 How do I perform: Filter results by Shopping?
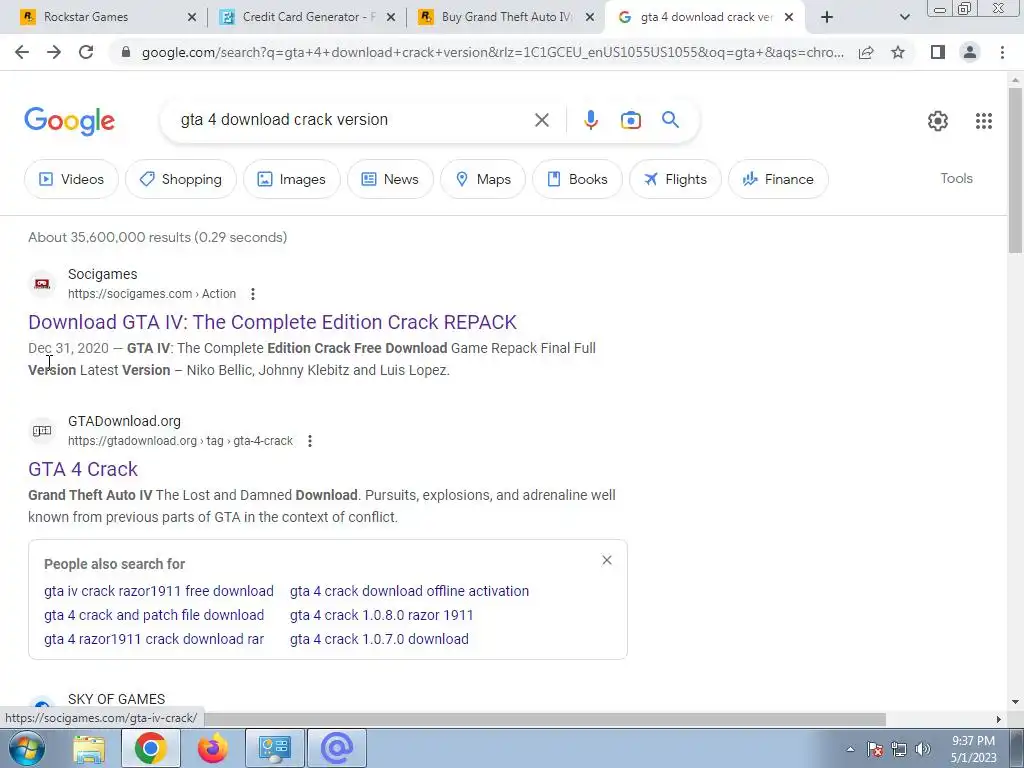[181, 179]
